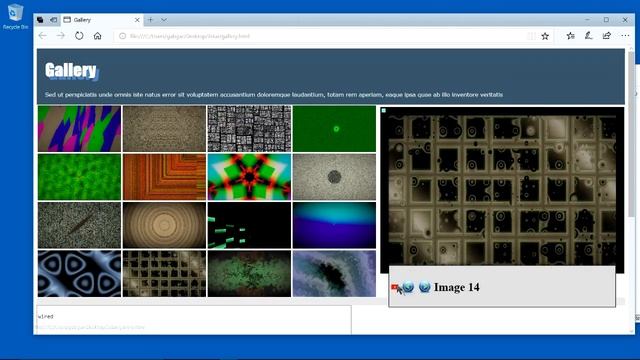The width and height of the screenshot is (640, 360).
Task: Select the tan concentric rings thumbnail
Action: click(x=164, y=225)
